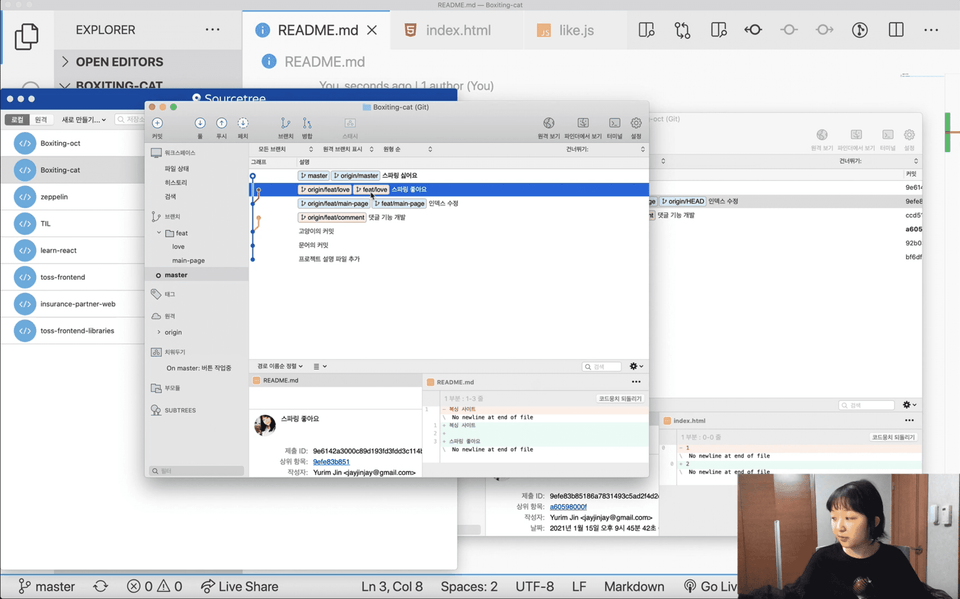Image resolution: width=960 pixels, height=599 pixels.
Task: Click the sync changes icon in status bar
Action: click(x=100, y=586)
